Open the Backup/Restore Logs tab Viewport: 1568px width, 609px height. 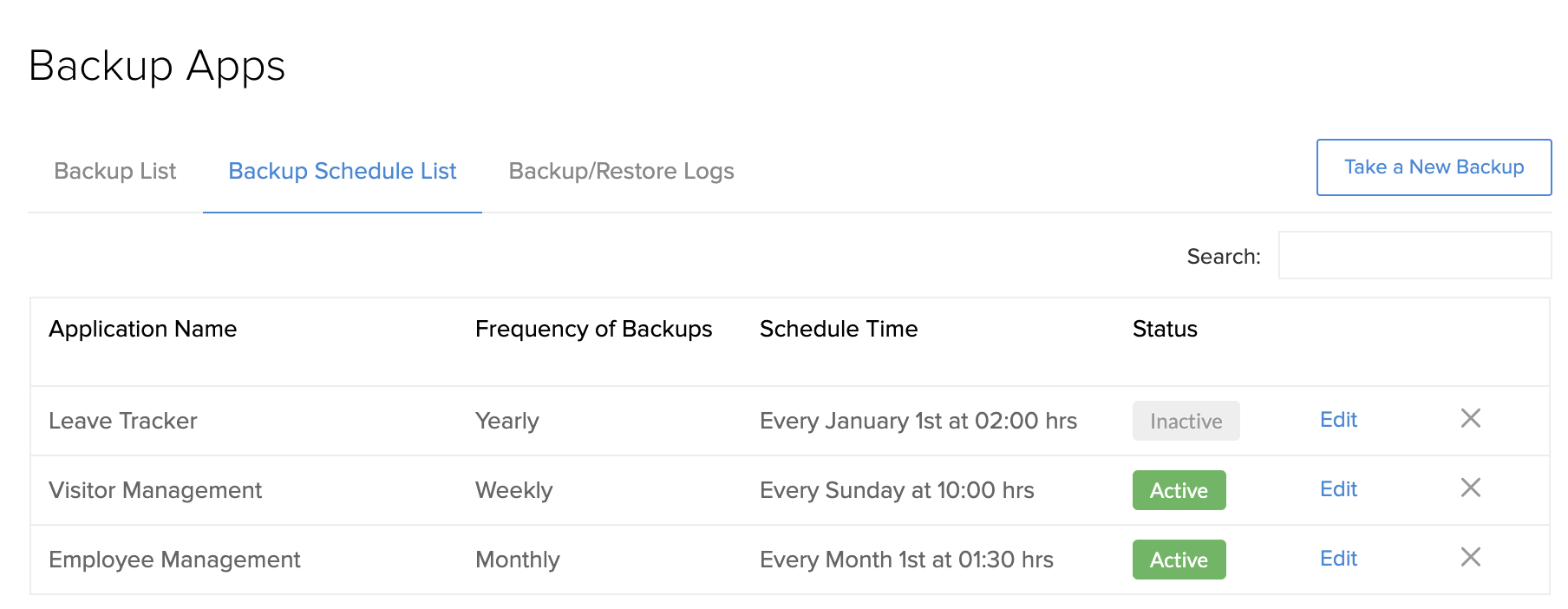coord(622,171)
